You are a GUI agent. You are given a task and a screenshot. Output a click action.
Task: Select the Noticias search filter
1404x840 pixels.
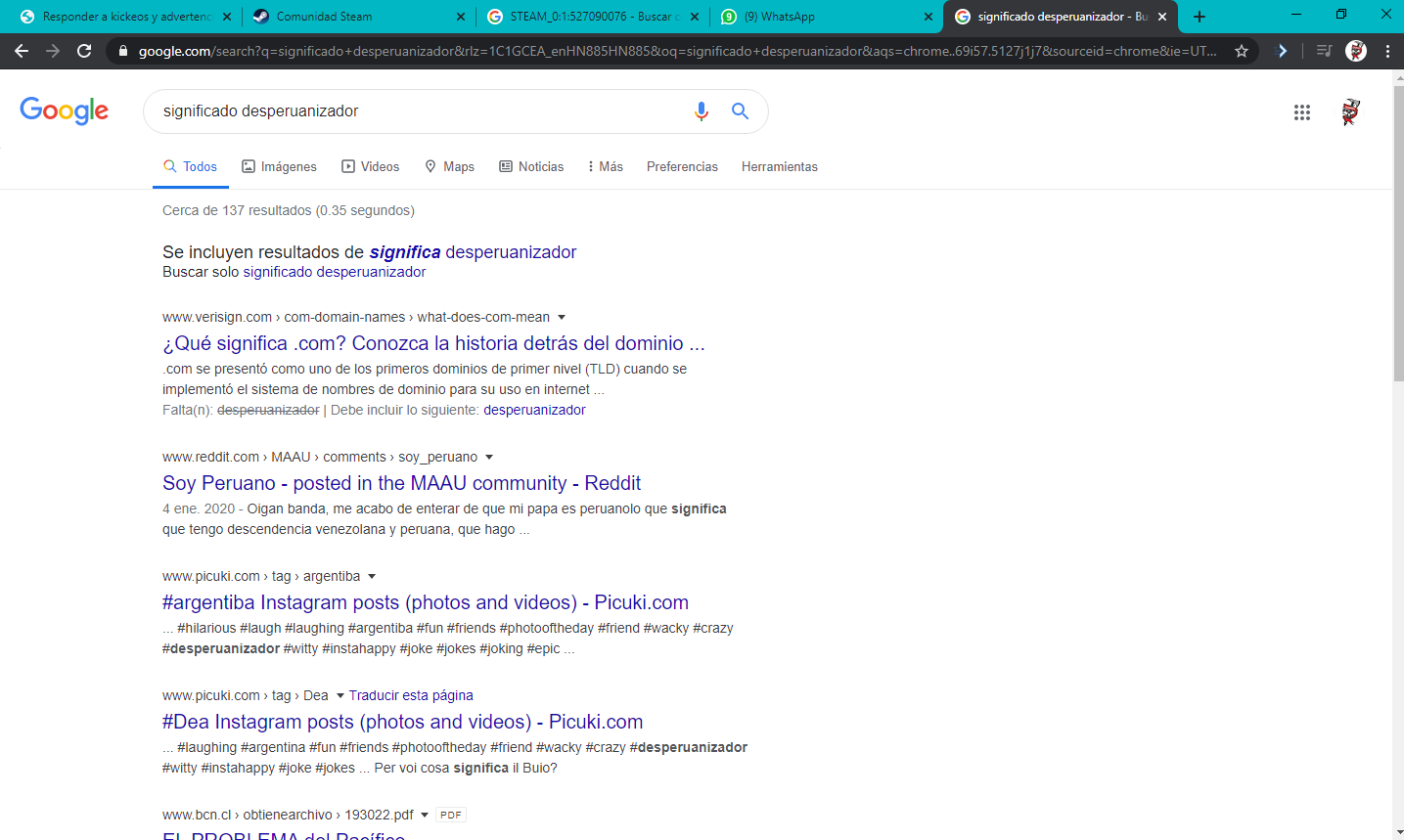pos(531,166)
